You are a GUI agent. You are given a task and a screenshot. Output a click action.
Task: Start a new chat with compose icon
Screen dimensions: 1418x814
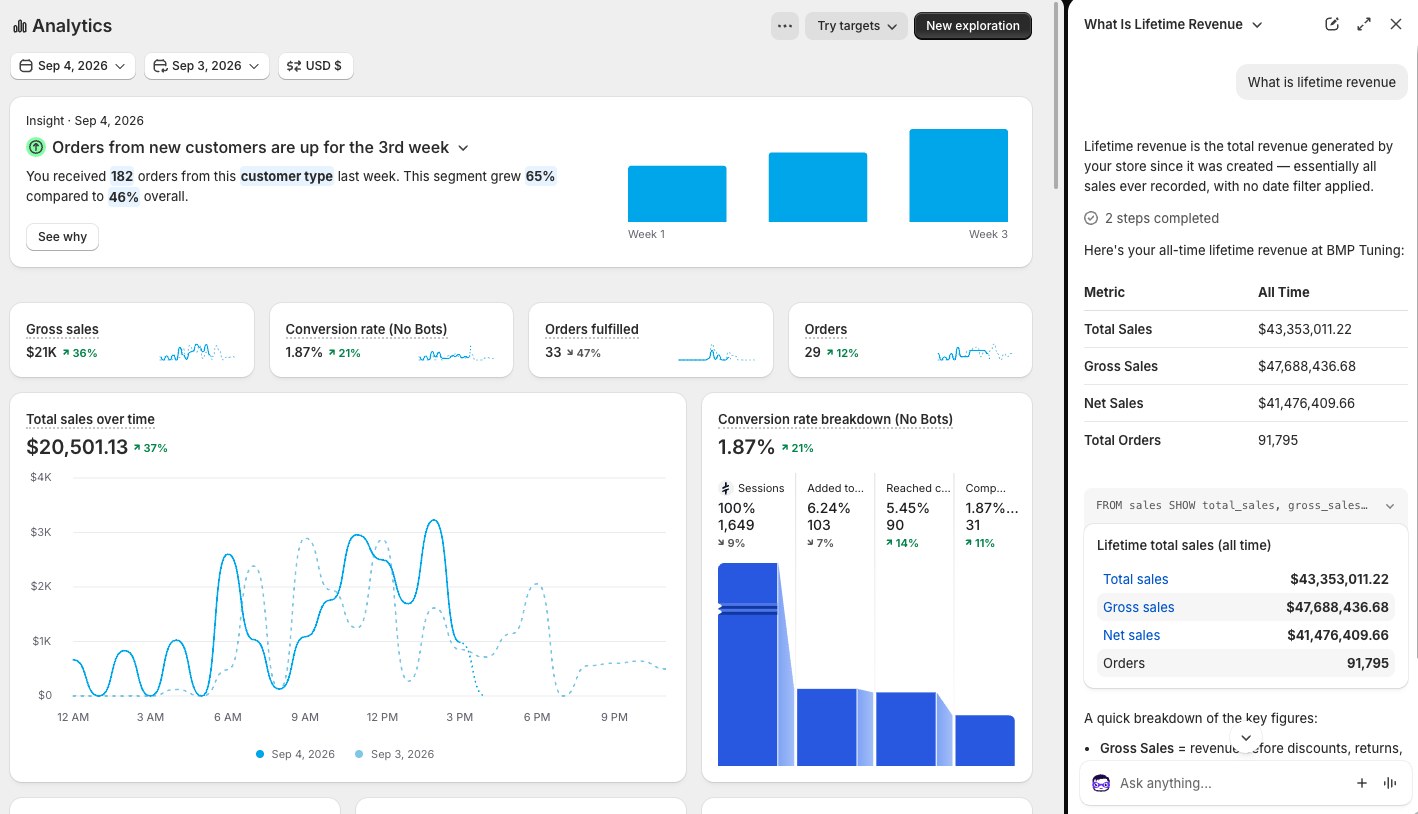(x=1332, y=24)
